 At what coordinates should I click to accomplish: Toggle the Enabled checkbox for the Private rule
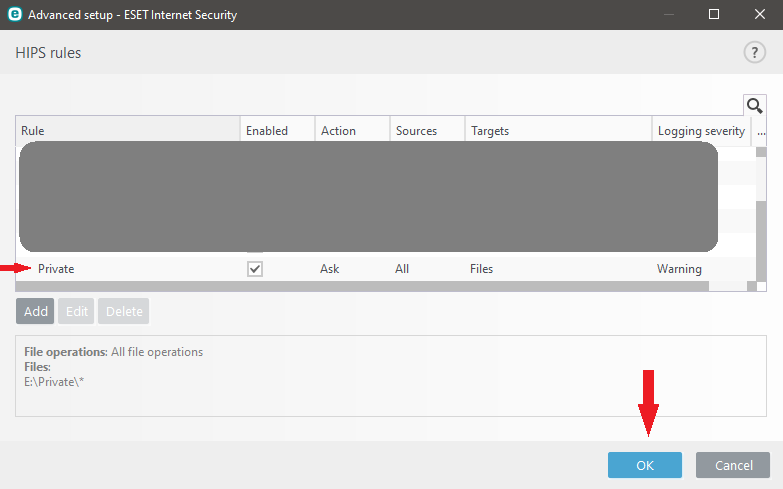coord(255,269)
